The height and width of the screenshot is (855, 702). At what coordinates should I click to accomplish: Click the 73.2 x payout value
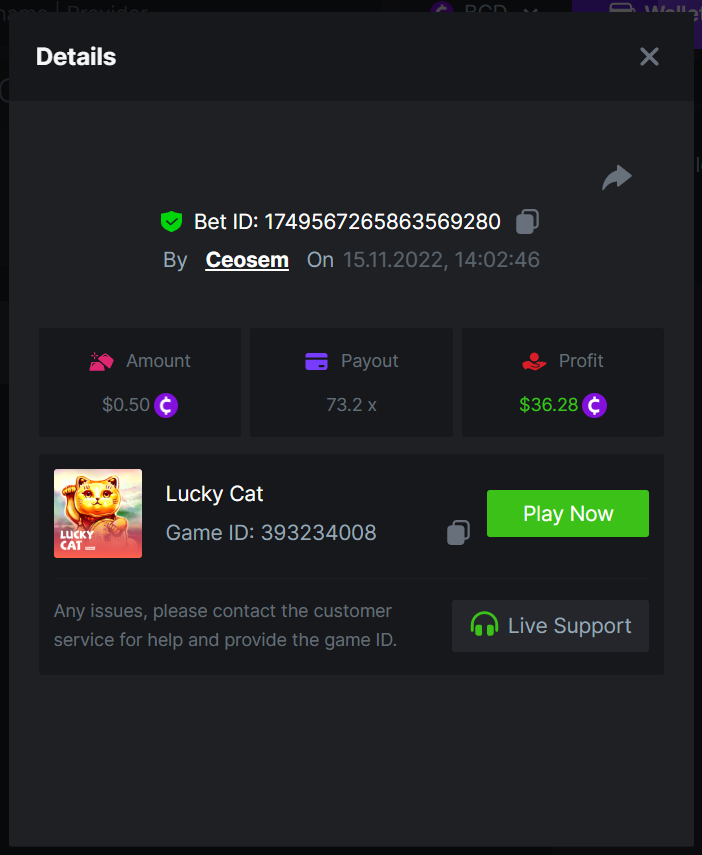[x=351, y=405]
